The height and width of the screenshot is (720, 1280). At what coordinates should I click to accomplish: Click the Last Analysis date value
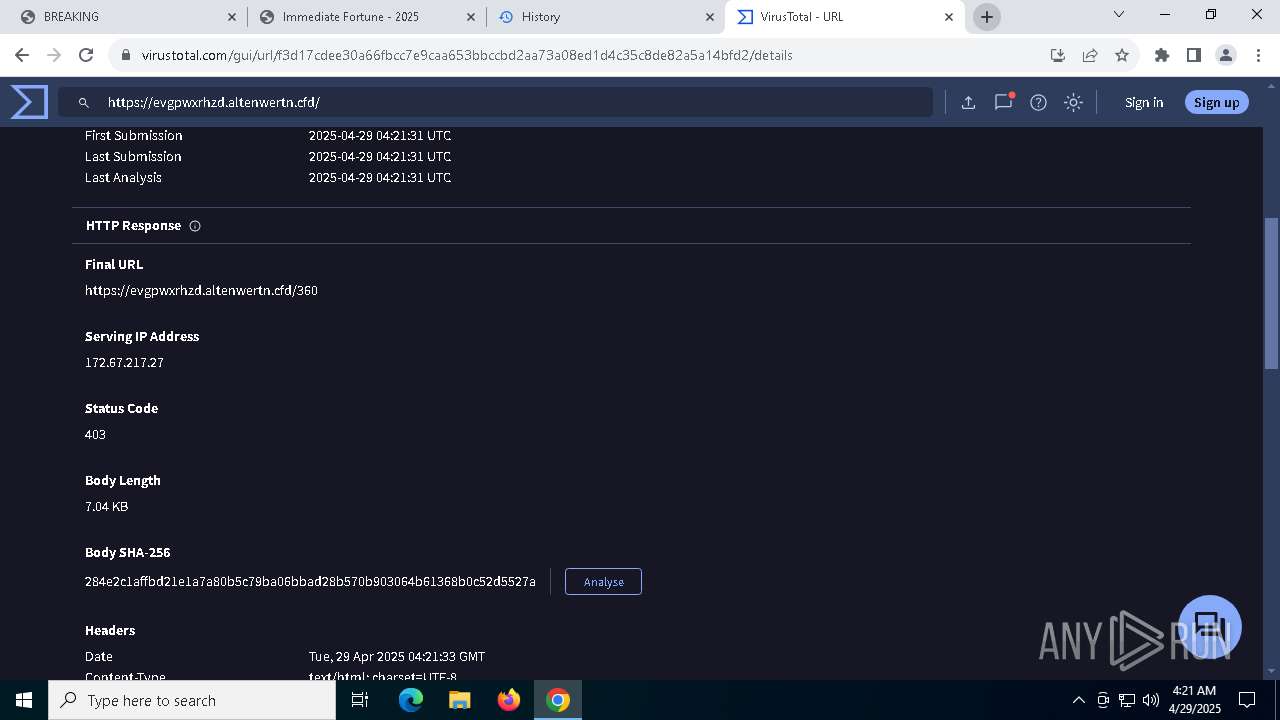(x=380, y=178)
